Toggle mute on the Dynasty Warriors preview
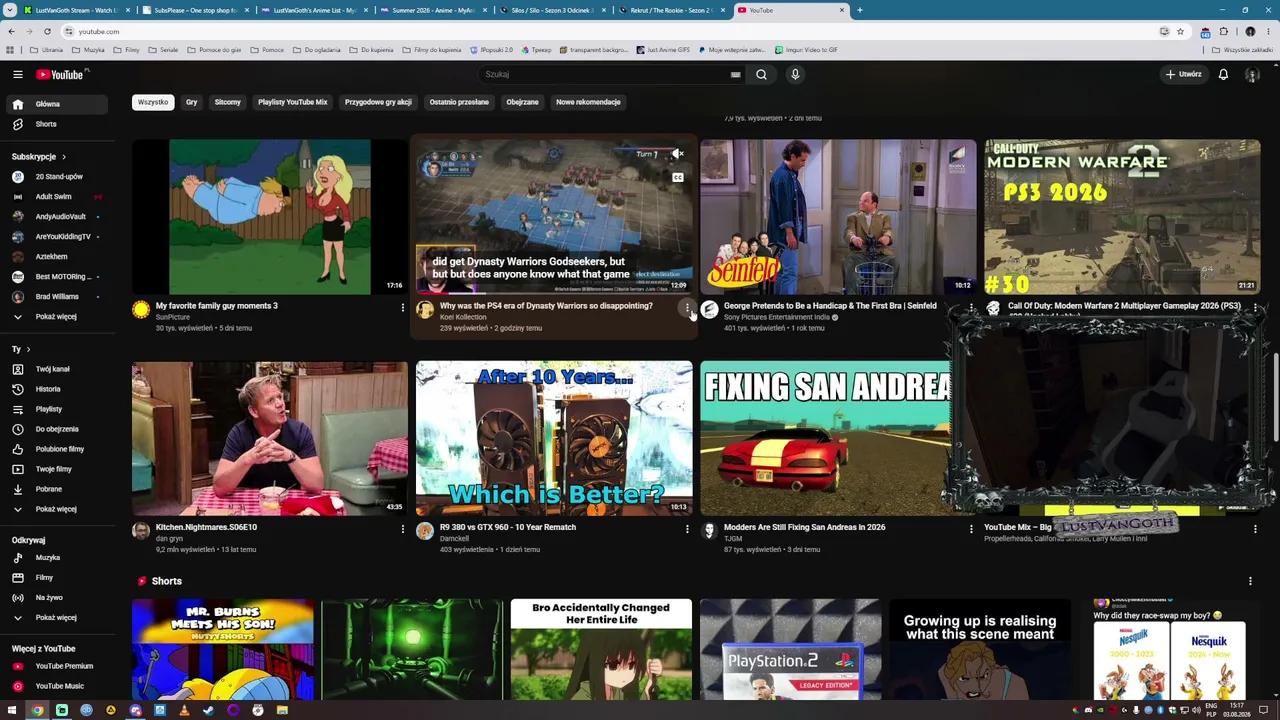Screen dimensions: 1280x720 678,154
